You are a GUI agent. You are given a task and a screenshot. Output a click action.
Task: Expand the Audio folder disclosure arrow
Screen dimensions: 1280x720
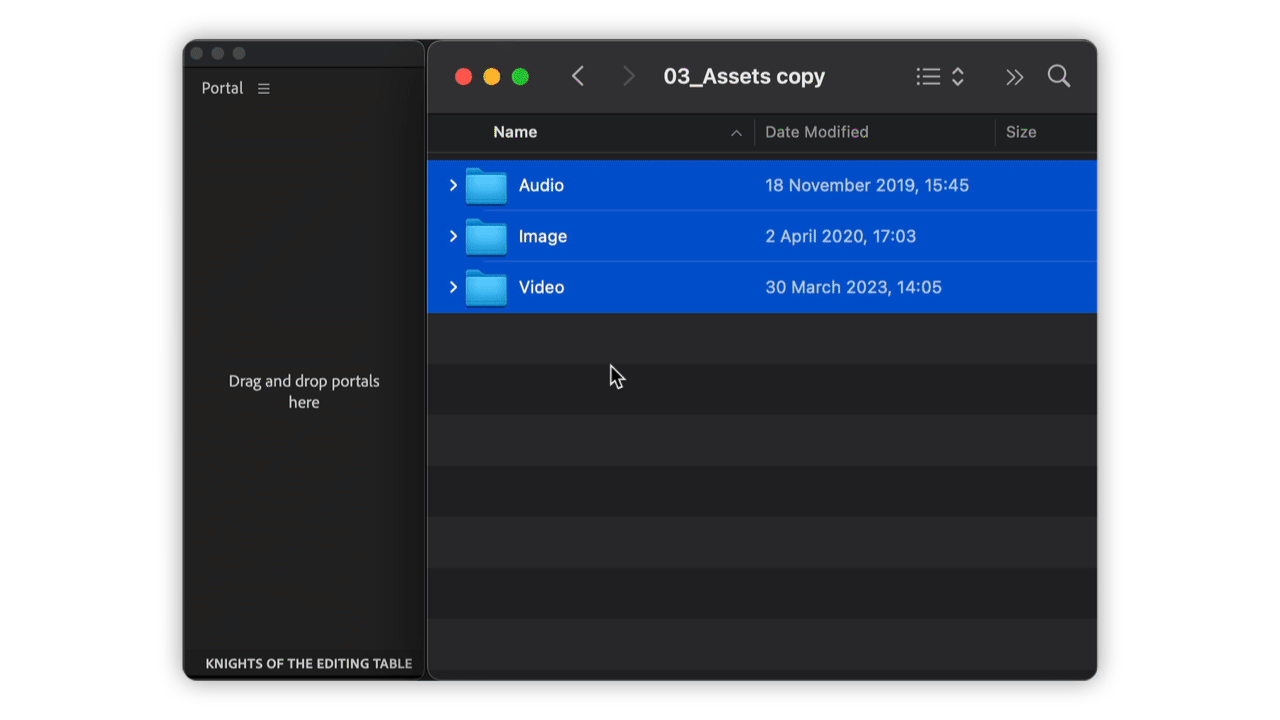click(x=453, y=186)
